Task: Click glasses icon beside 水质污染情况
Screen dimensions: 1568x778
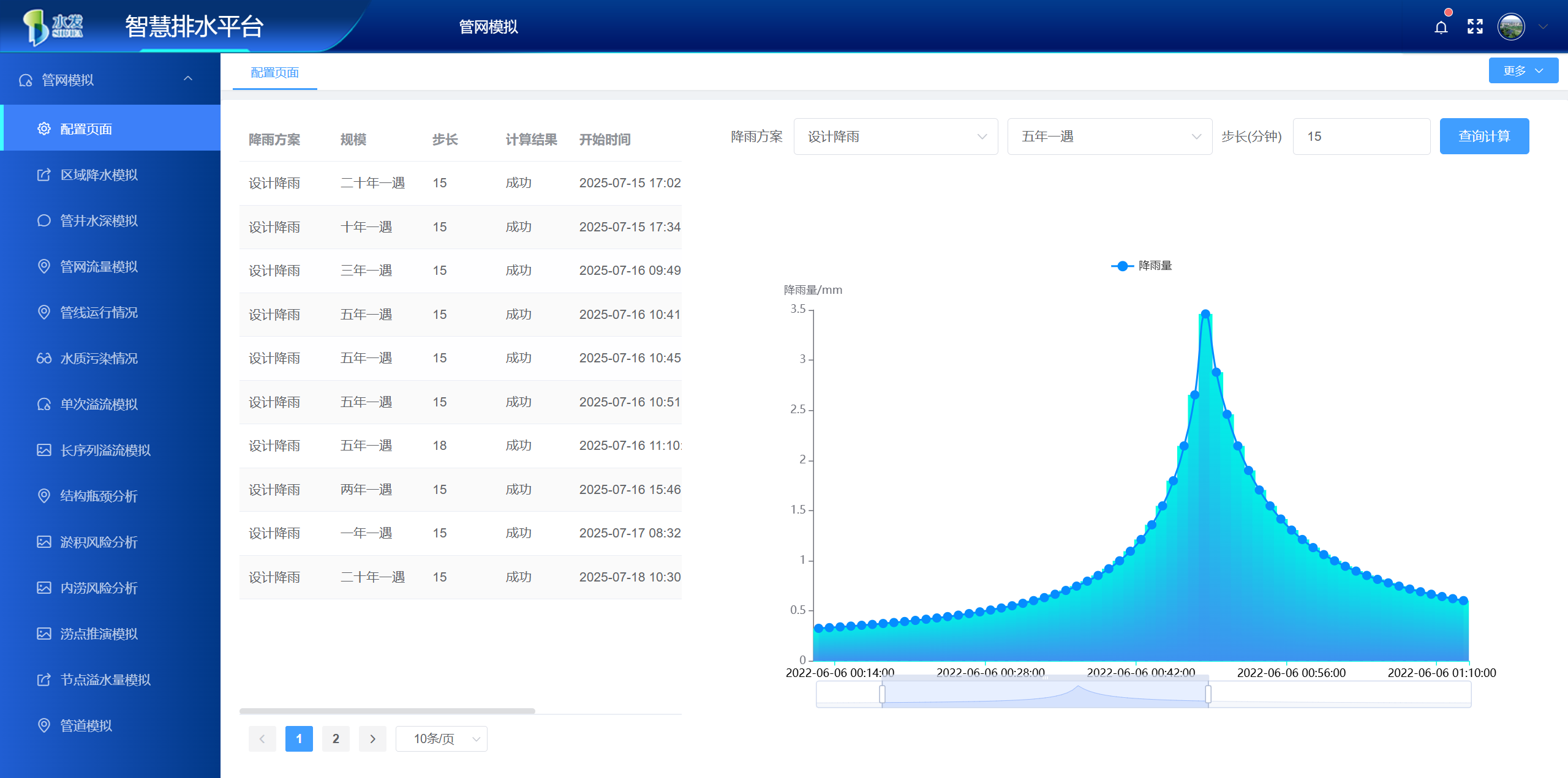Action: tap(44, 358)
